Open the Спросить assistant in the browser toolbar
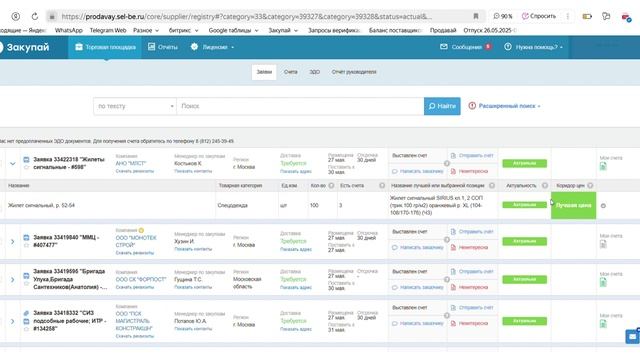 [538, 16]
